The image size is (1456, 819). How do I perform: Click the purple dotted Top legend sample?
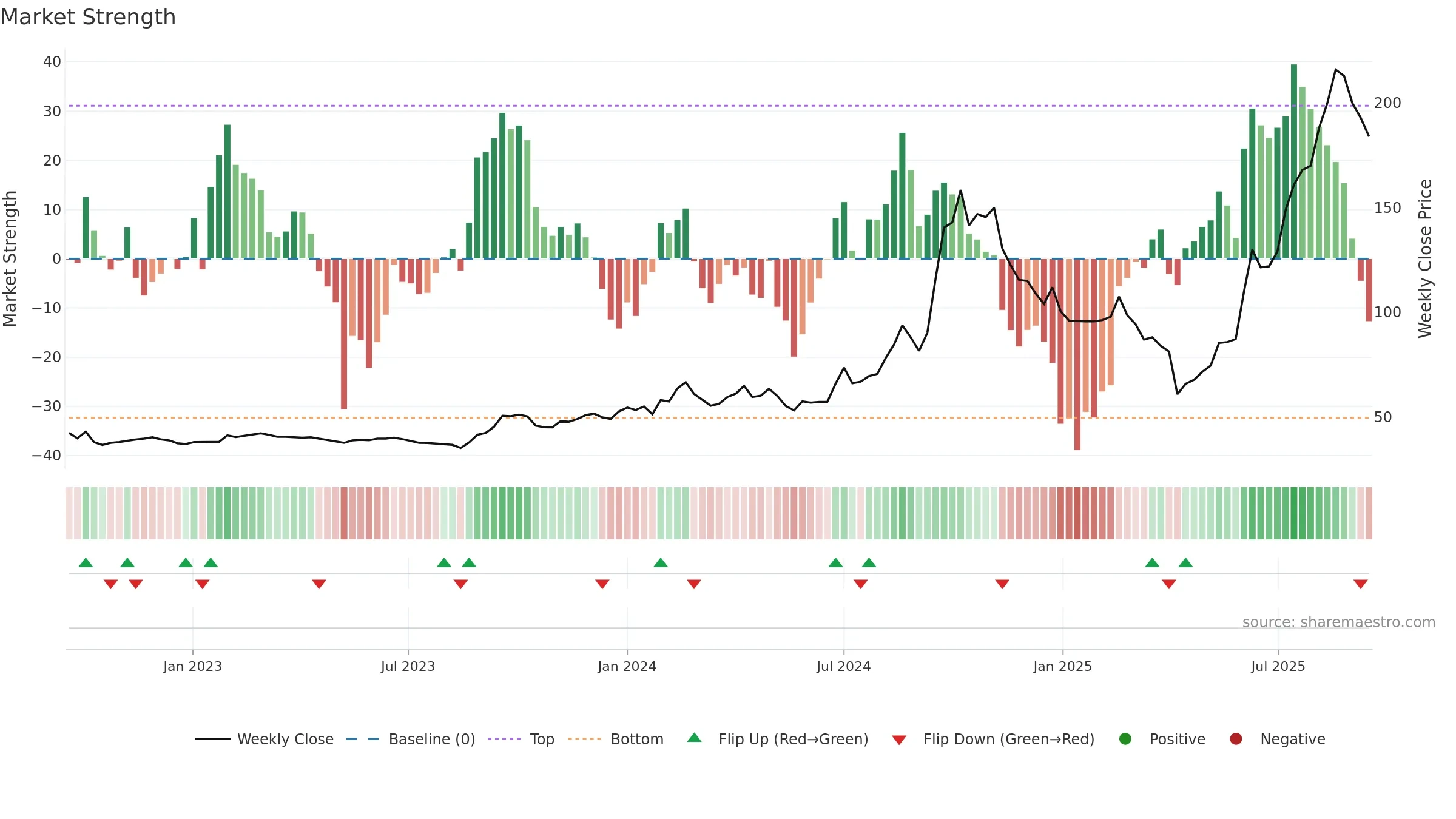click(504, 739)
